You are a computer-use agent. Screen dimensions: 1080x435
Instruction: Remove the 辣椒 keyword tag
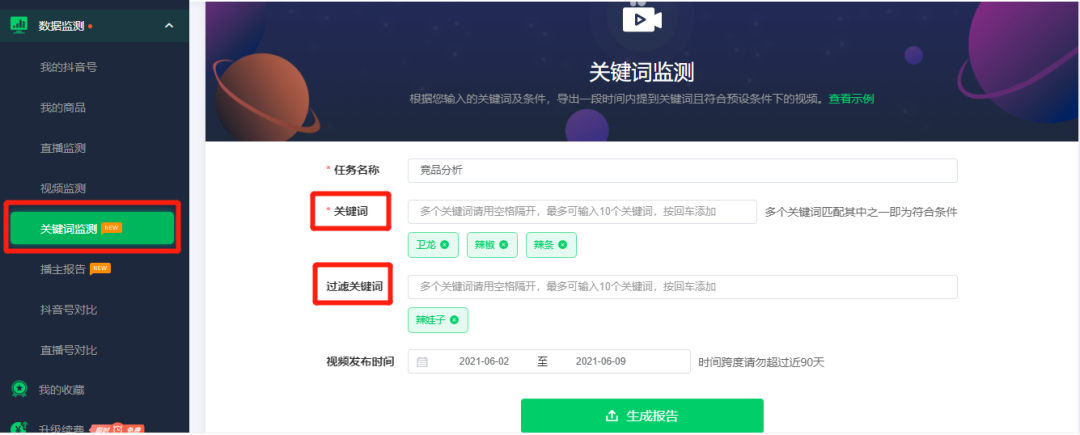pos(503,245)
